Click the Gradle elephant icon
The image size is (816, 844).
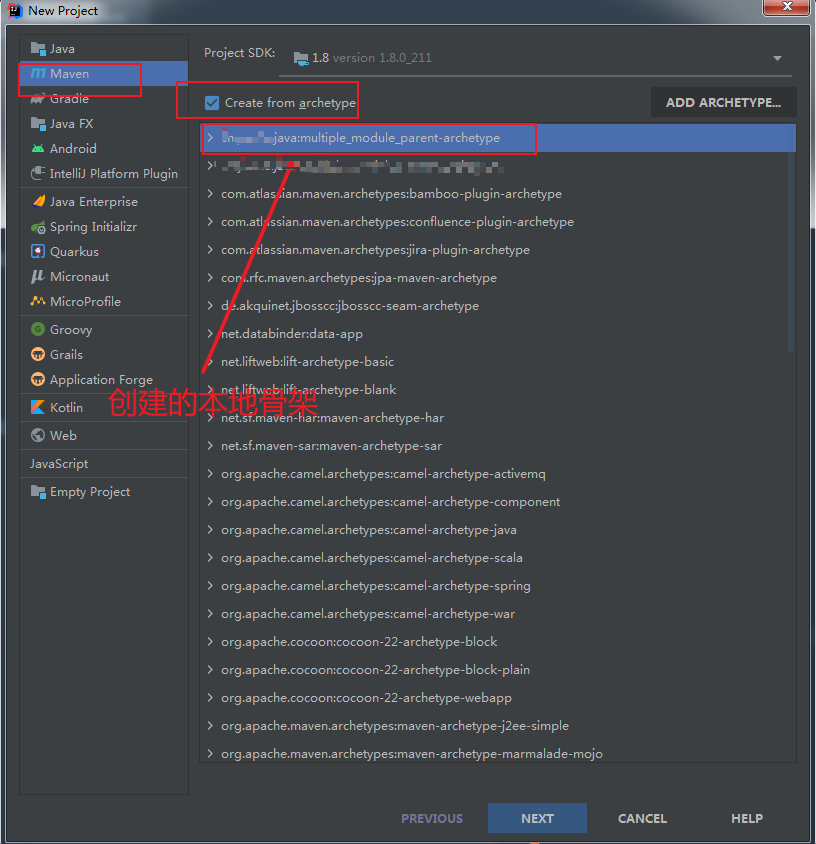click(38, 99)
